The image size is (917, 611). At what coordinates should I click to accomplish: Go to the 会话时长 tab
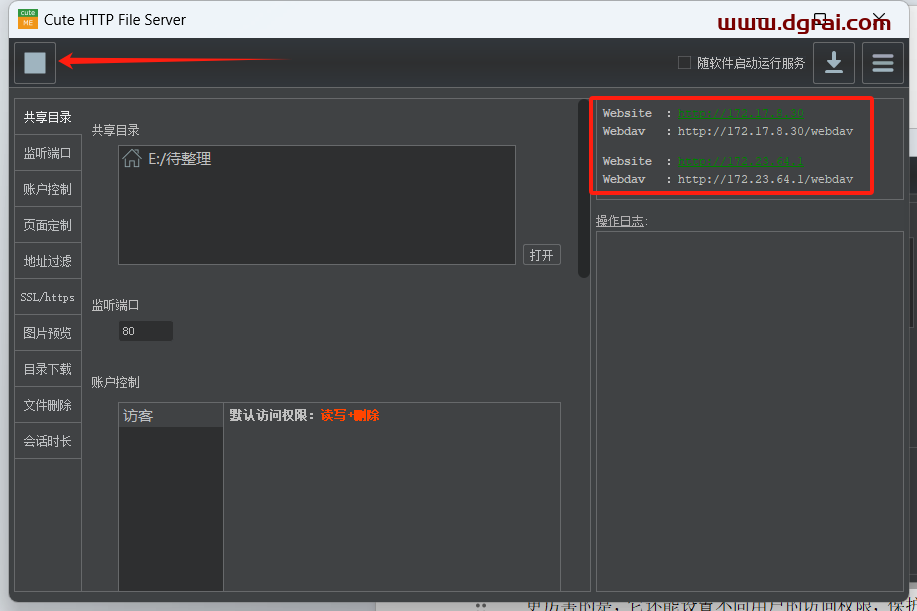(x=47, y=441)
